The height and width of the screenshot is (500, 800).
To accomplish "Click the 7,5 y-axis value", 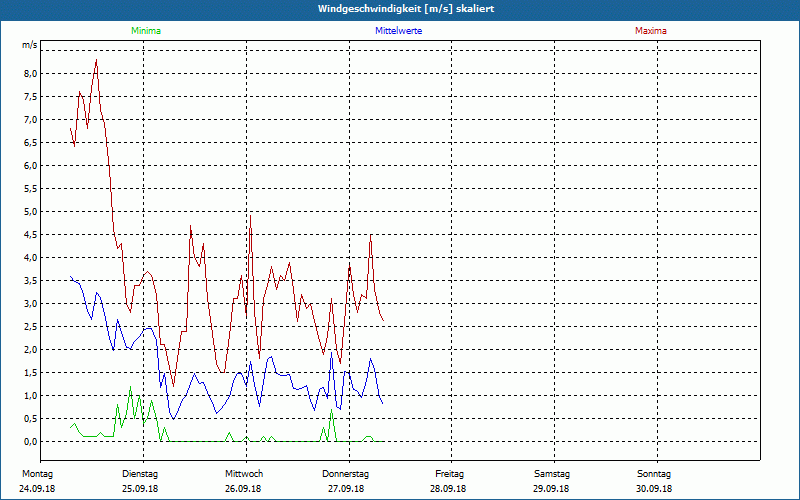I will [31, 96].
